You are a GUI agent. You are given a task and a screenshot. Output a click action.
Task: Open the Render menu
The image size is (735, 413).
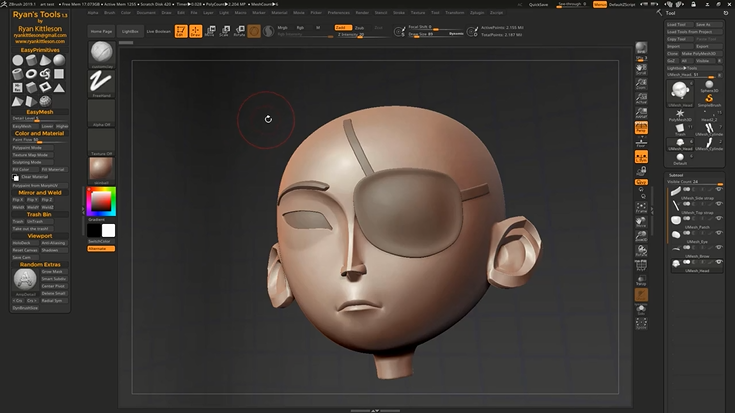point(362,13)
